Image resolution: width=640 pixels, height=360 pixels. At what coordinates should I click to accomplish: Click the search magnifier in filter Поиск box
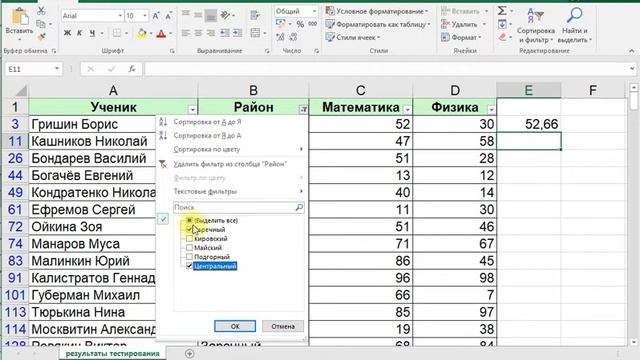click(299, 207)
